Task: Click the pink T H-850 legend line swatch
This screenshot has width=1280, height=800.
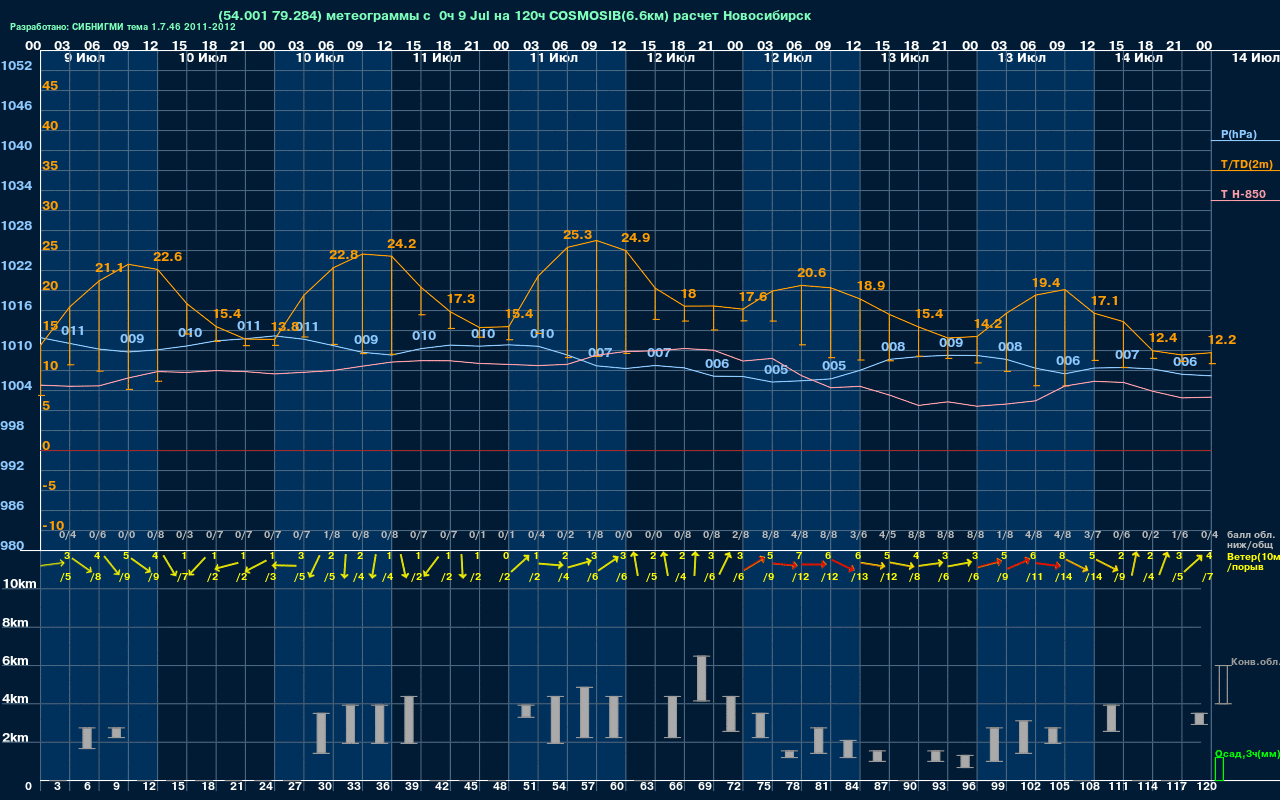Action: point(1245,202)
